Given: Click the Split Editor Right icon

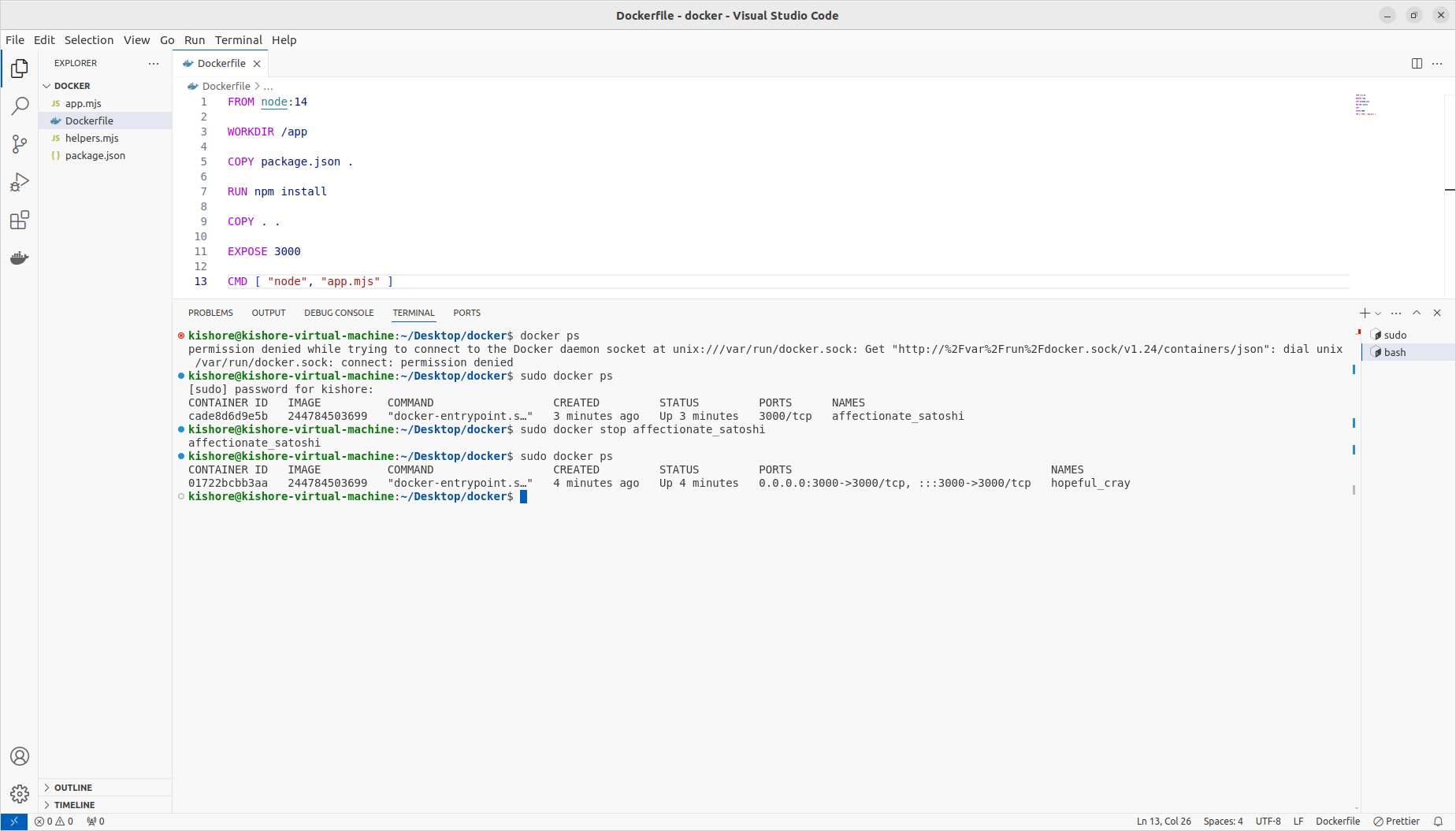Looking at the screenshot, I should 1417,64.
